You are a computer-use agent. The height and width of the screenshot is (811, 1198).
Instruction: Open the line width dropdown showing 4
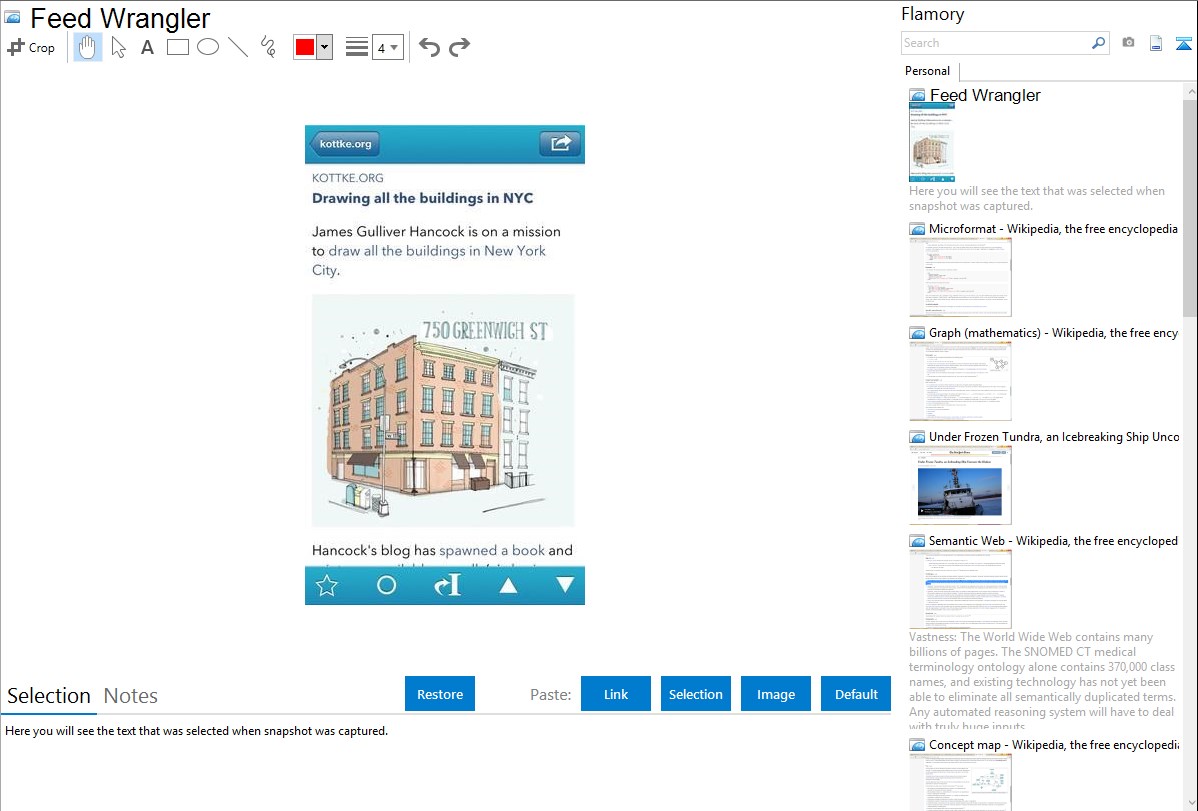[388, 47]
